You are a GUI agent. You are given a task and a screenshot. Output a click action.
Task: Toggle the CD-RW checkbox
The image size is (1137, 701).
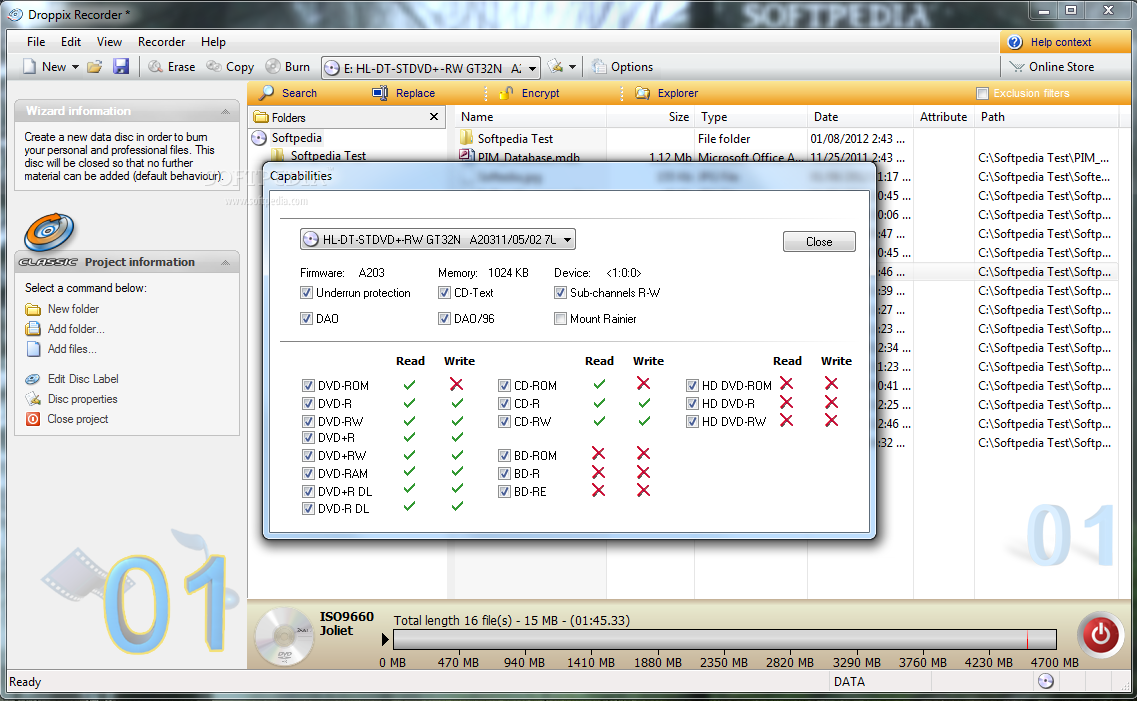tap(504, 421)
